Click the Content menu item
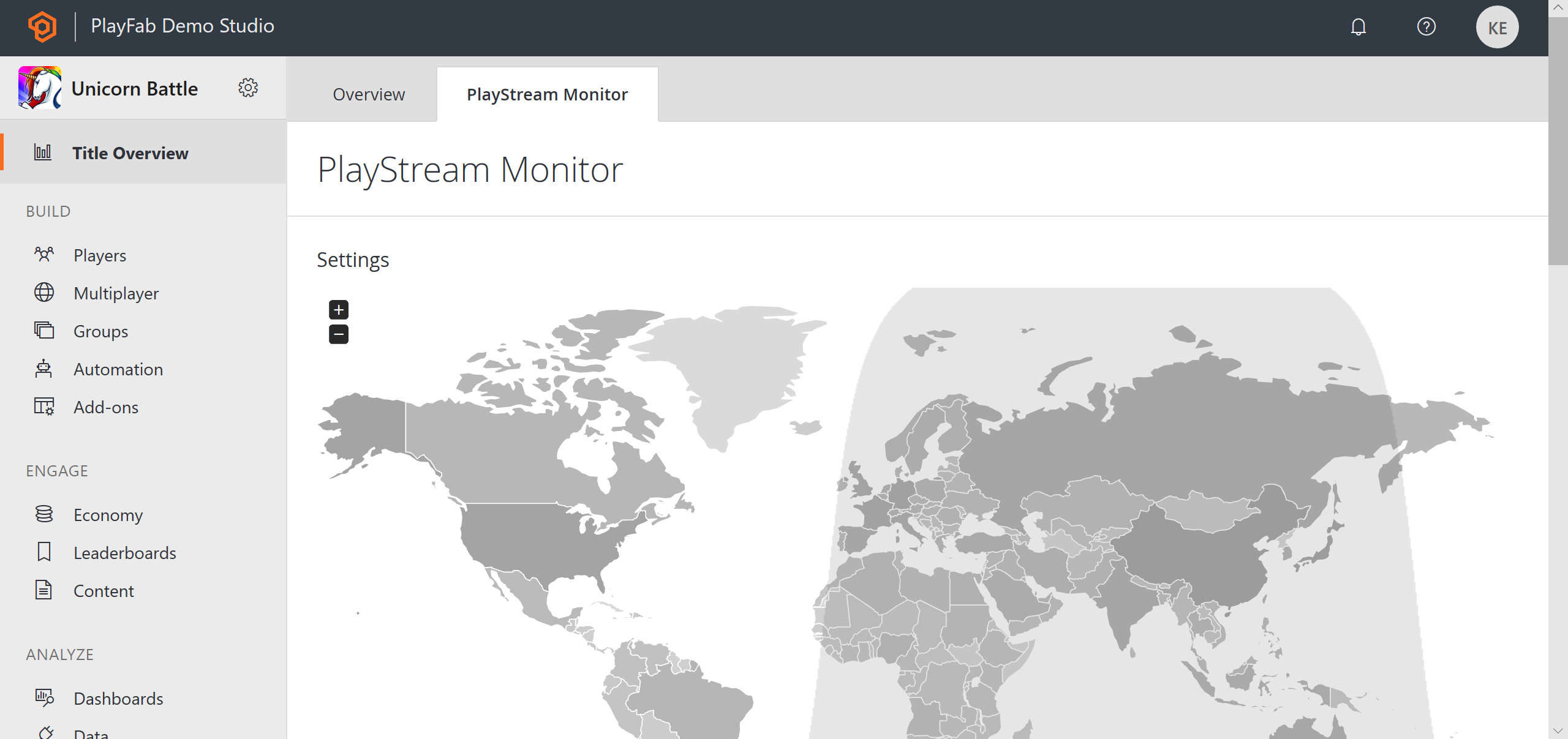 coord(103,591)
